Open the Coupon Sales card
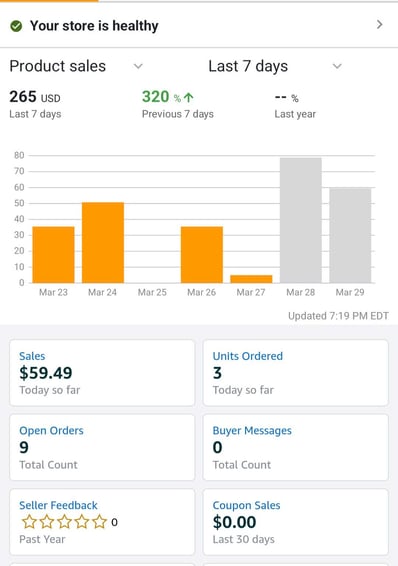This screenshot has width=398, height=566. point(296,522)
